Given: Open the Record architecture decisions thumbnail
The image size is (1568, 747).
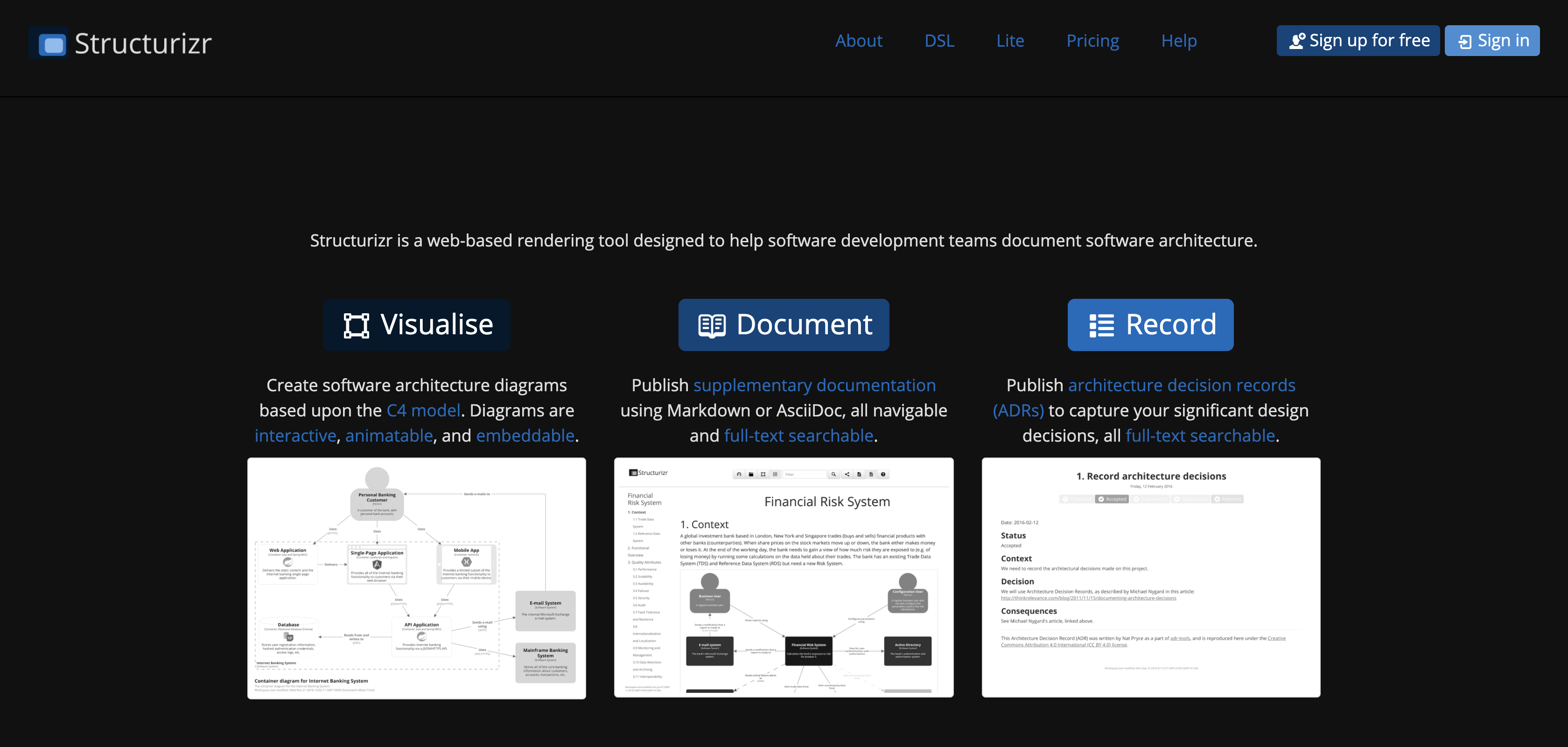Looking at the screenshot, I should [1150, 578].
